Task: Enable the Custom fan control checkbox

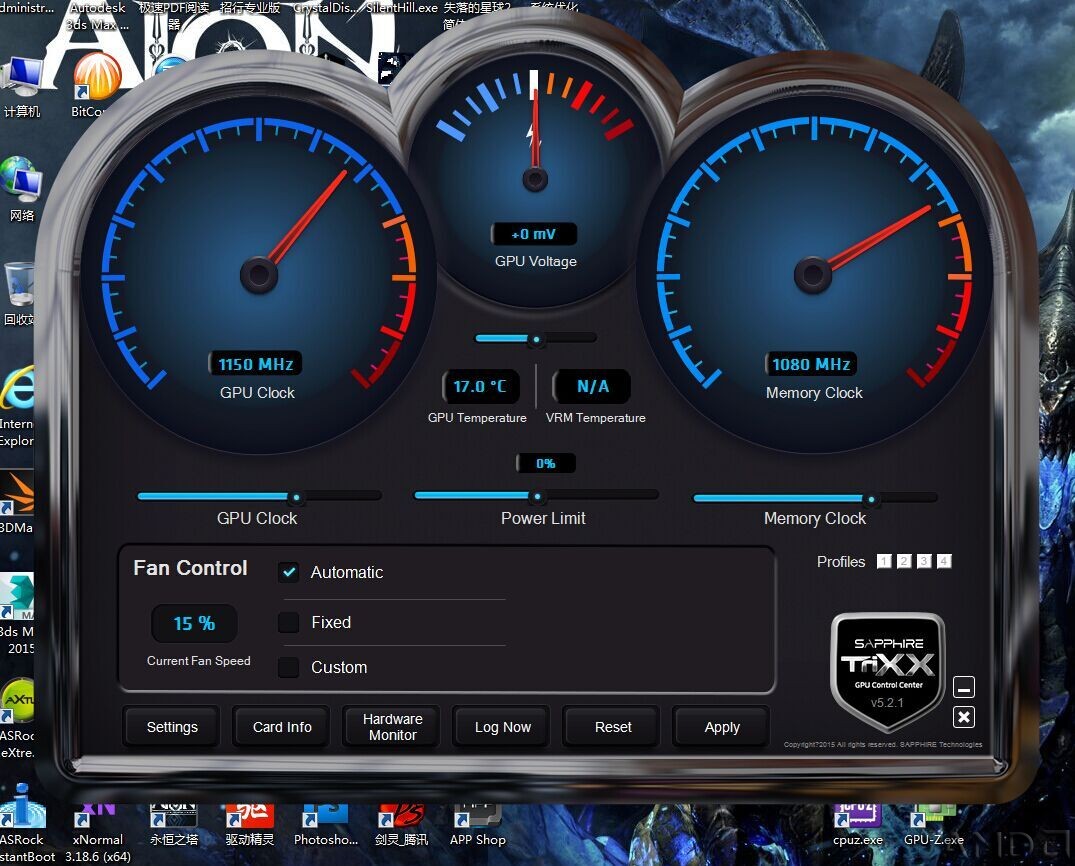Action: click(x=289, y=667)
